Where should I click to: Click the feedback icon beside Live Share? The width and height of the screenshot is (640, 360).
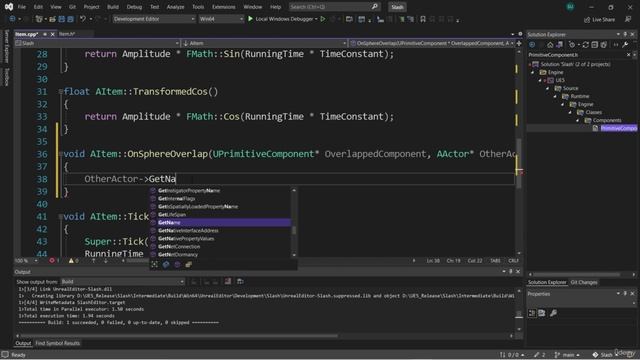pos(628,19)
